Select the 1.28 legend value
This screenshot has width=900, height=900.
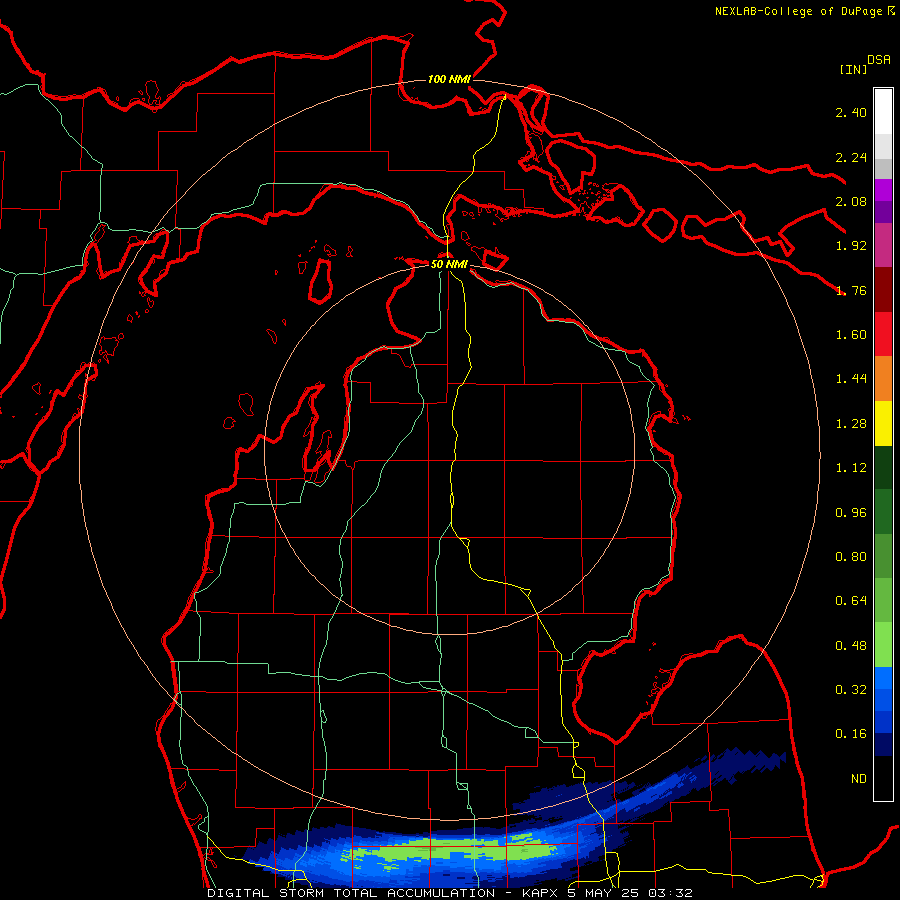tap(851, 424)
